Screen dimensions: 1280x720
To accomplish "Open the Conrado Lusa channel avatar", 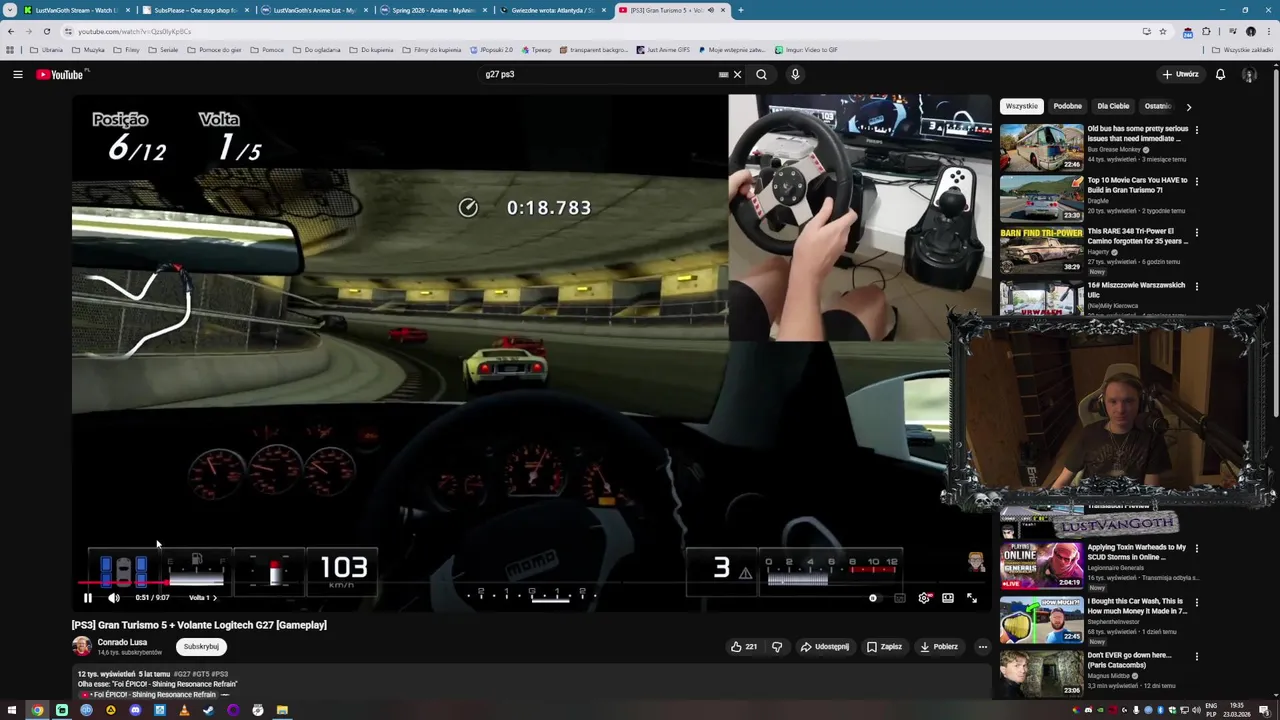I will point(81,646).
